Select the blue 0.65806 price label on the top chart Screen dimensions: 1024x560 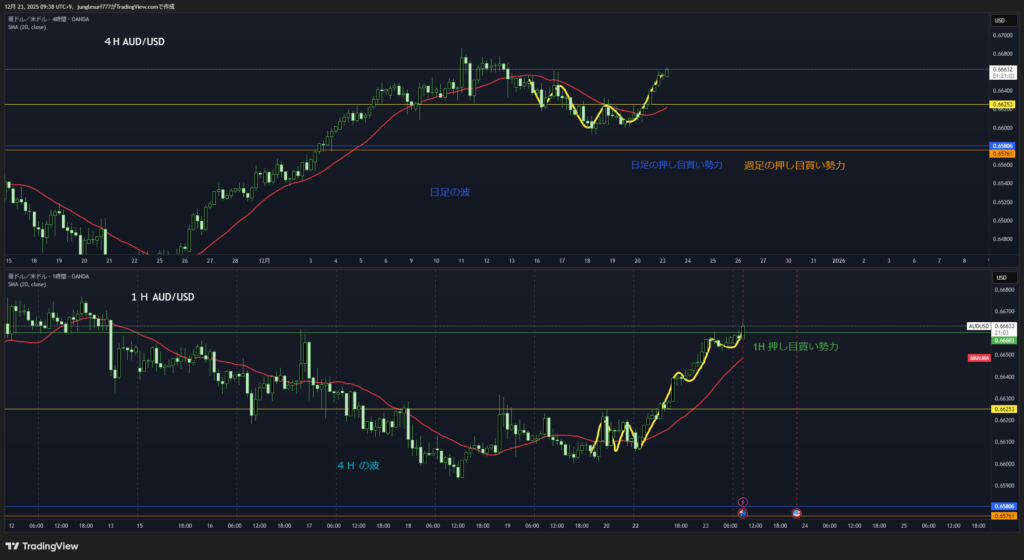(x=1002, y=146)
